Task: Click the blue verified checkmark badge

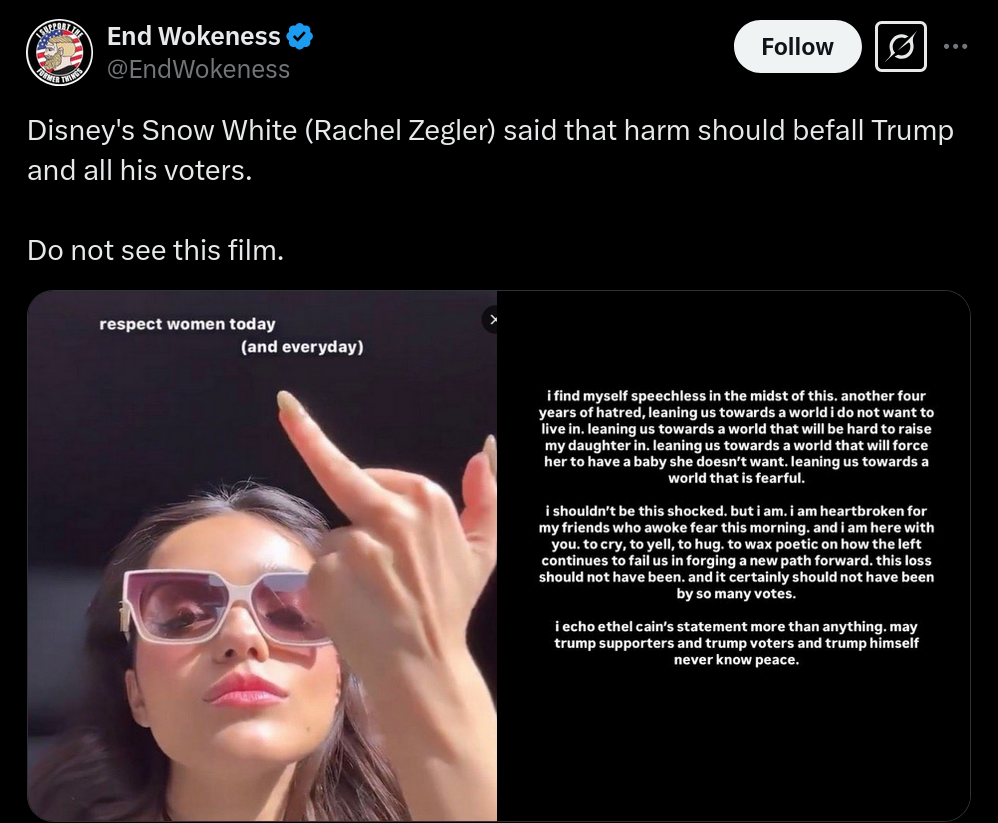Action: point(300,36)
